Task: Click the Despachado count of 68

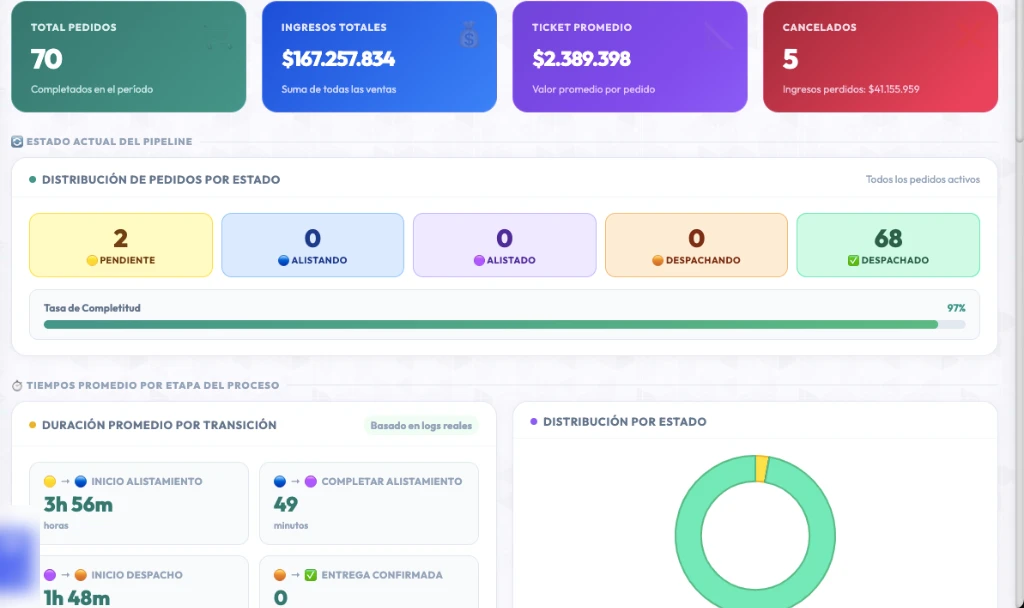Action: coord(888,238)
